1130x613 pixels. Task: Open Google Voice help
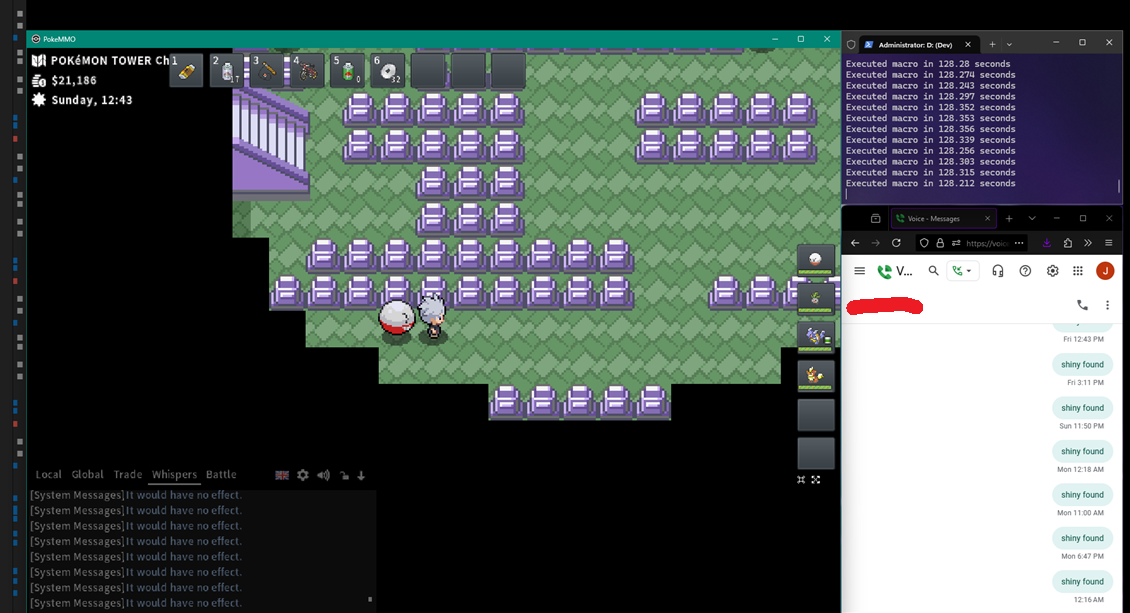(1026, 271)
